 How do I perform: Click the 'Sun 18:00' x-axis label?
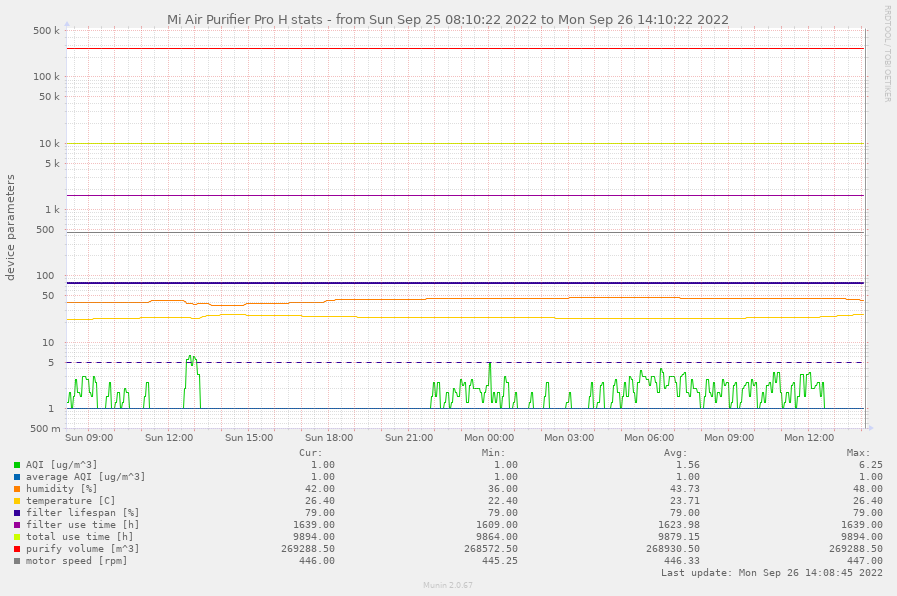coord(329,438)
